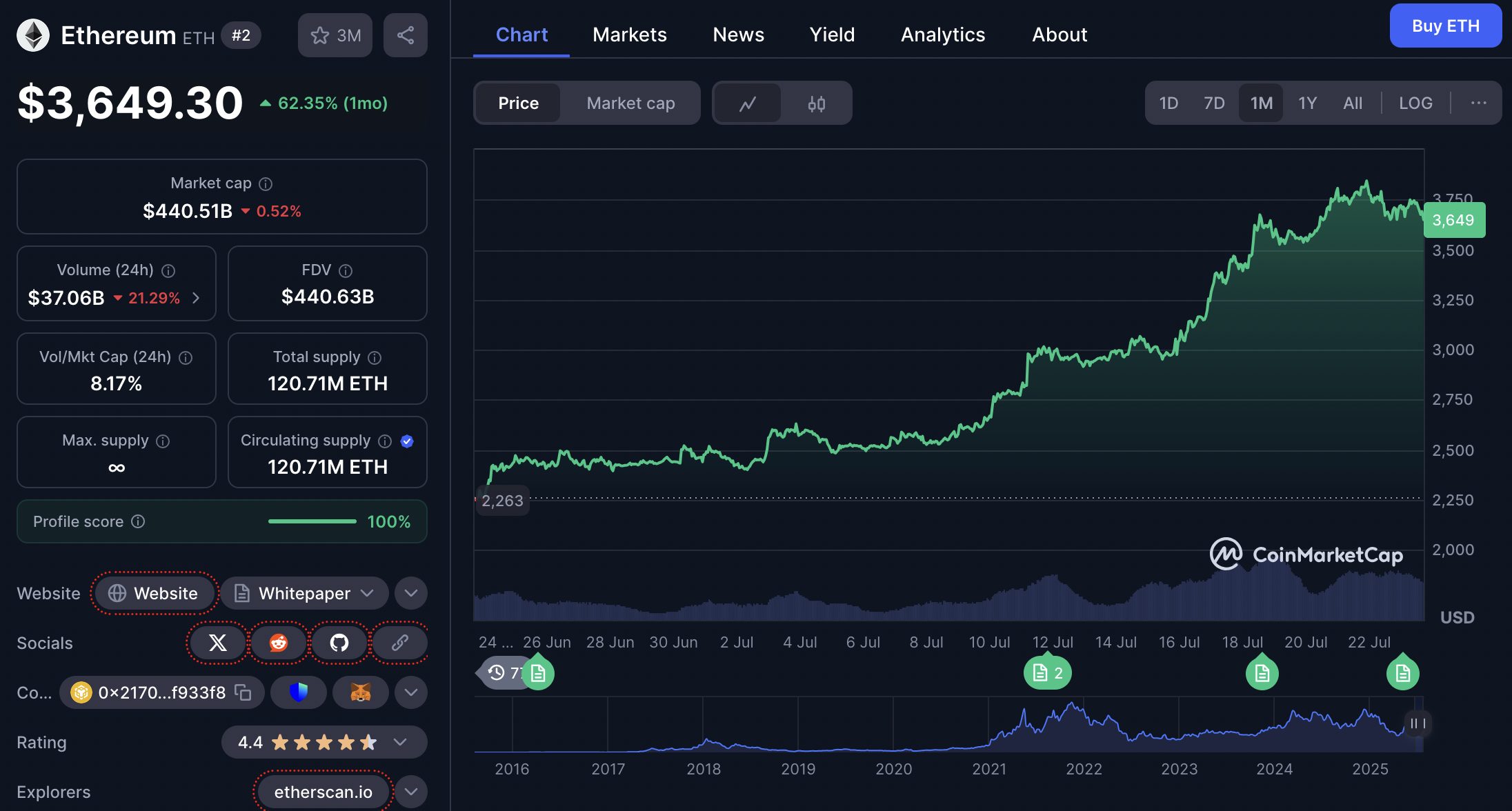Add token to MetaMask fox icon
This screenshot has width=1512, height=811.
point(360,692)
